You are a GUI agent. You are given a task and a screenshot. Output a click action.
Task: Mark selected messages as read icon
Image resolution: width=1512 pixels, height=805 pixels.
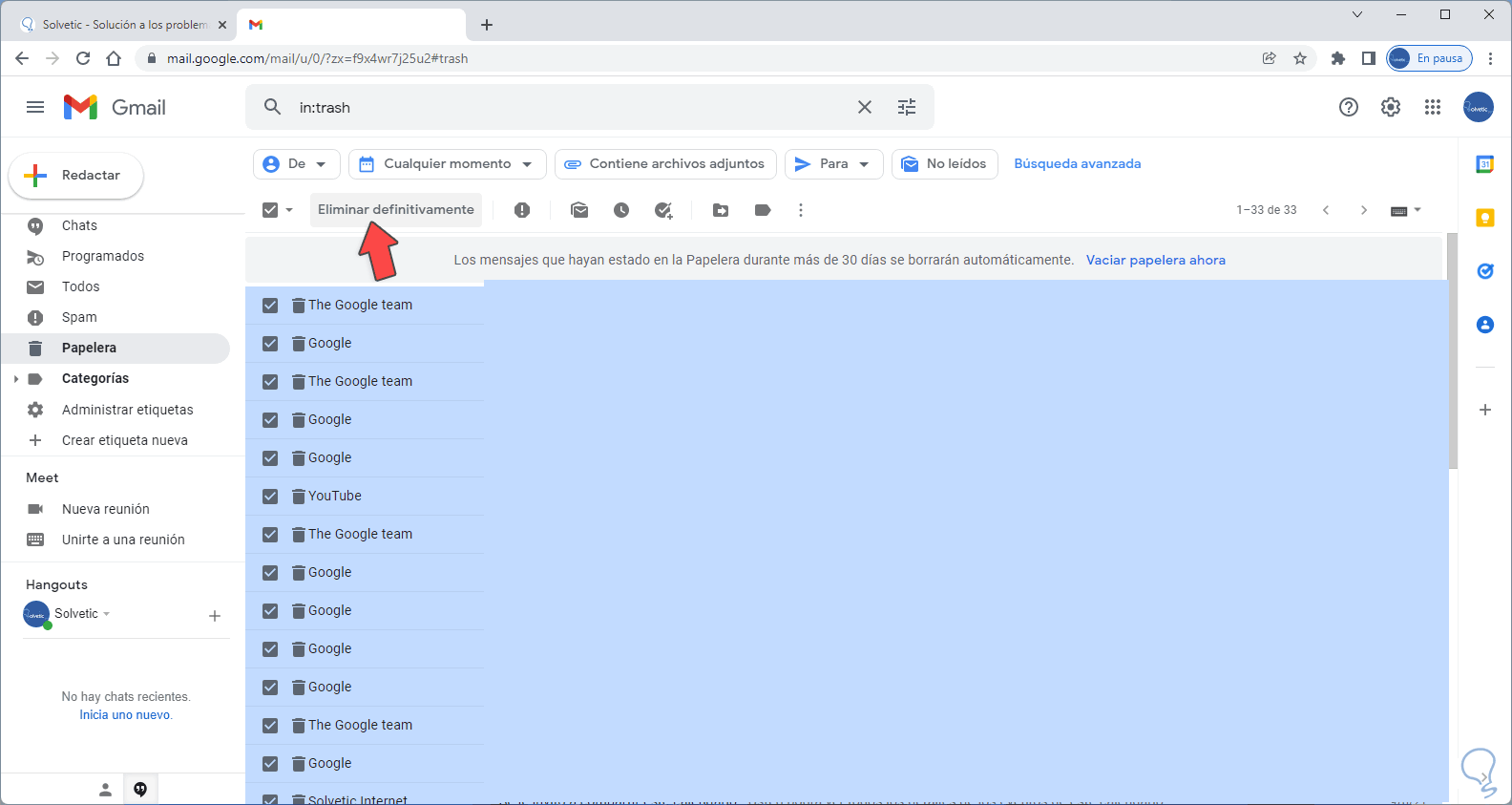click(579, 210)
